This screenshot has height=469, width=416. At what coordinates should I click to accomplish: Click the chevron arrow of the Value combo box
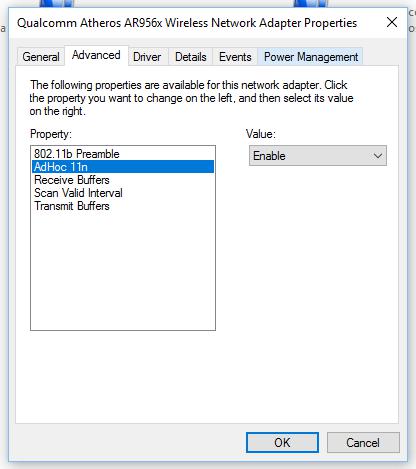tap(378, 156)
